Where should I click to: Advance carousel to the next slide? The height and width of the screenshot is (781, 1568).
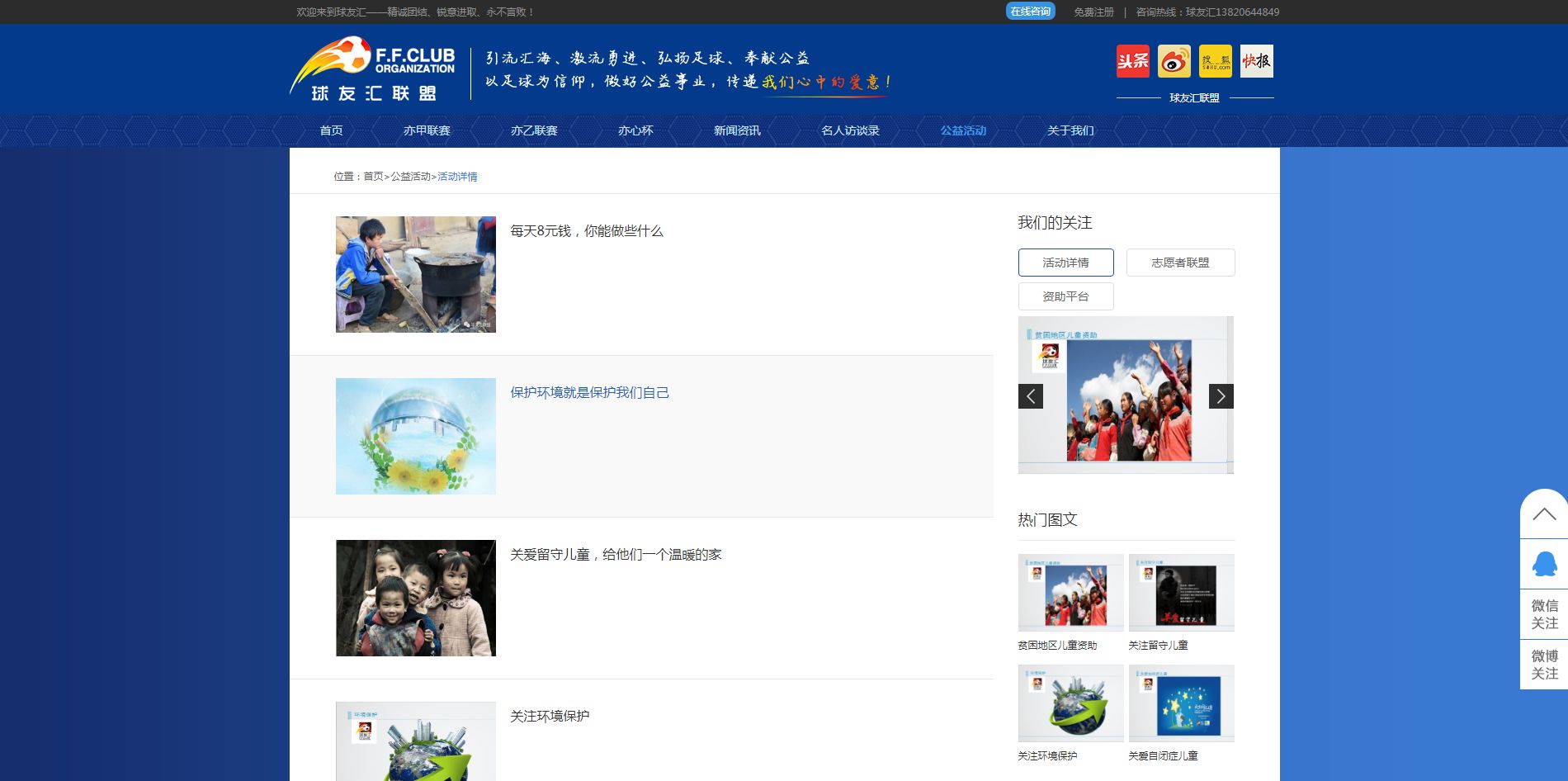(1221, 396)
